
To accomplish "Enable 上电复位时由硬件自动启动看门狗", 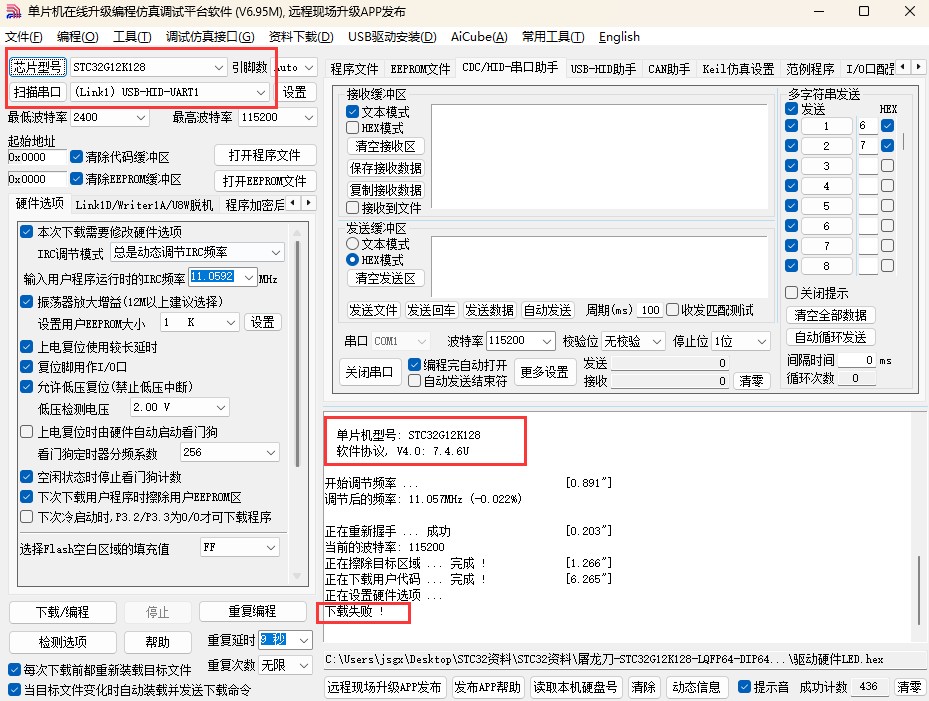I will (x=26, y=431).
